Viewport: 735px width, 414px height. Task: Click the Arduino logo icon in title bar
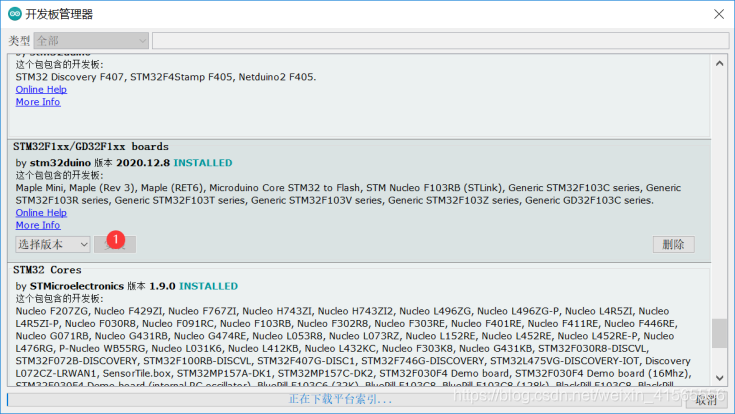pos(15,14)
